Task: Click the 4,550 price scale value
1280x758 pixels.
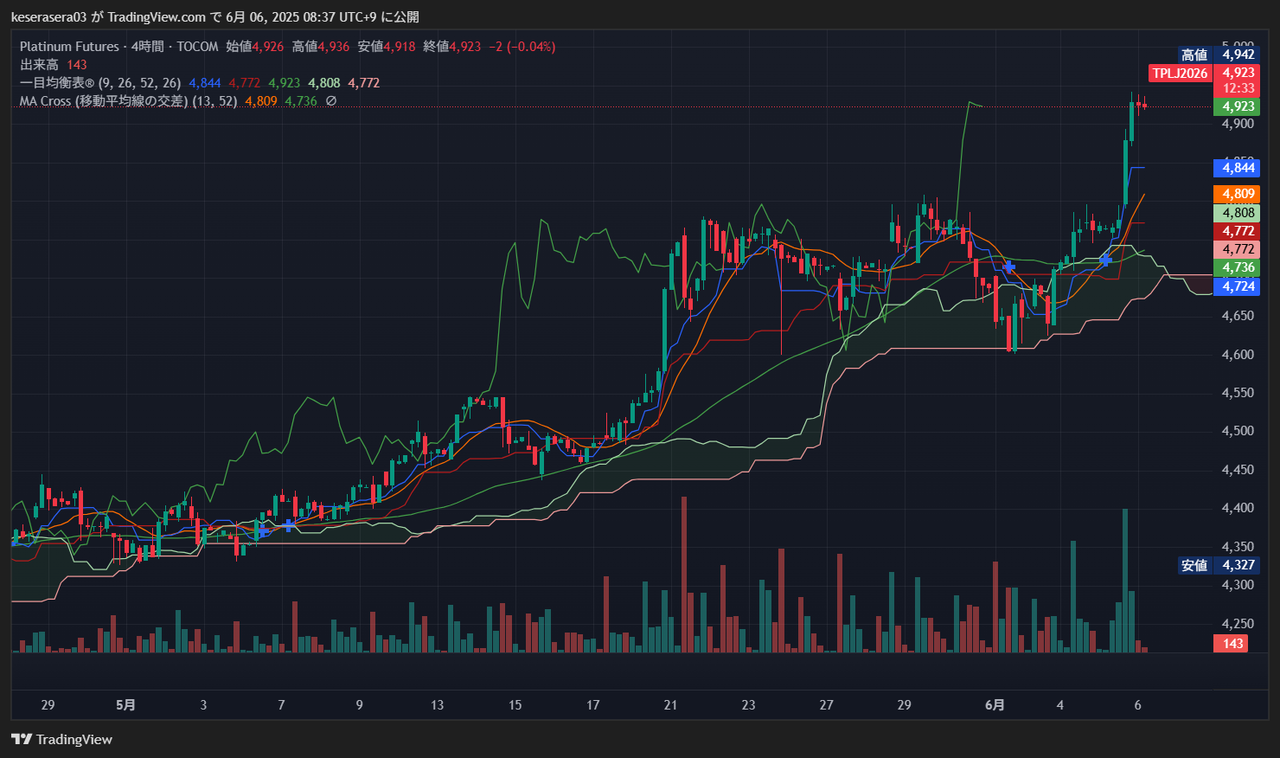Action: pos(1238,393)
